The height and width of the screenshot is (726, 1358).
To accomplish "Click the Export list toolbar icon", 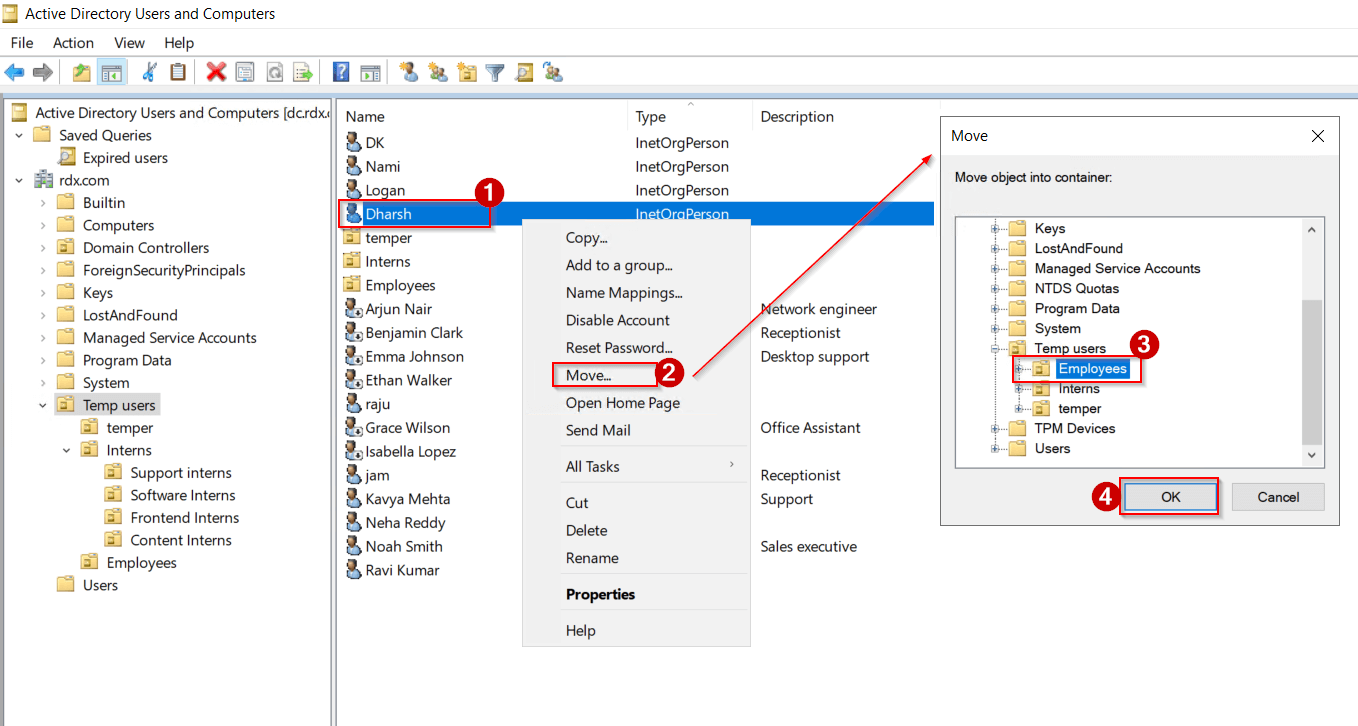I will [x=303, y=72].
